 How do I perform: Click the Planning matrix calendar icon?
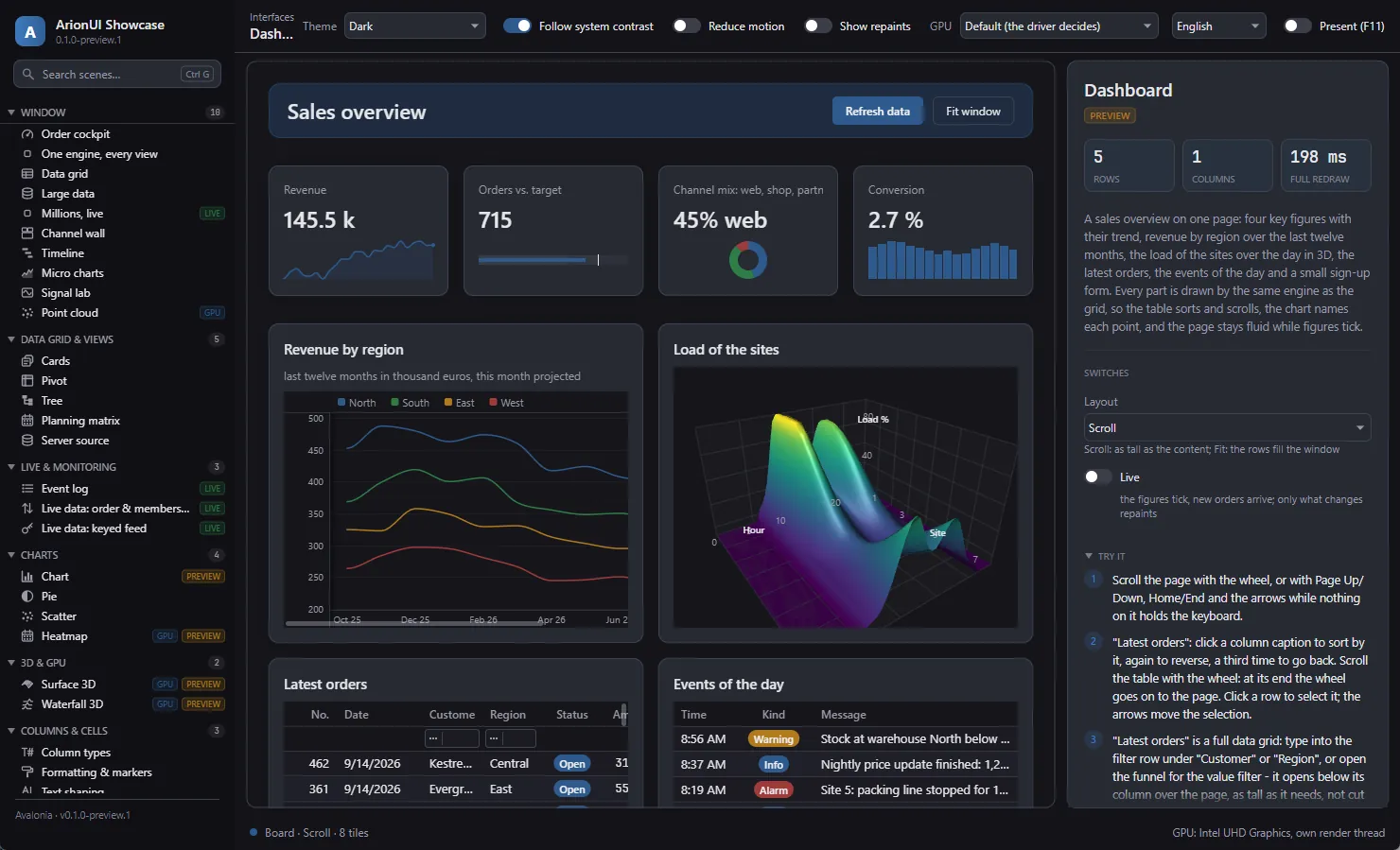pos(27,421)
